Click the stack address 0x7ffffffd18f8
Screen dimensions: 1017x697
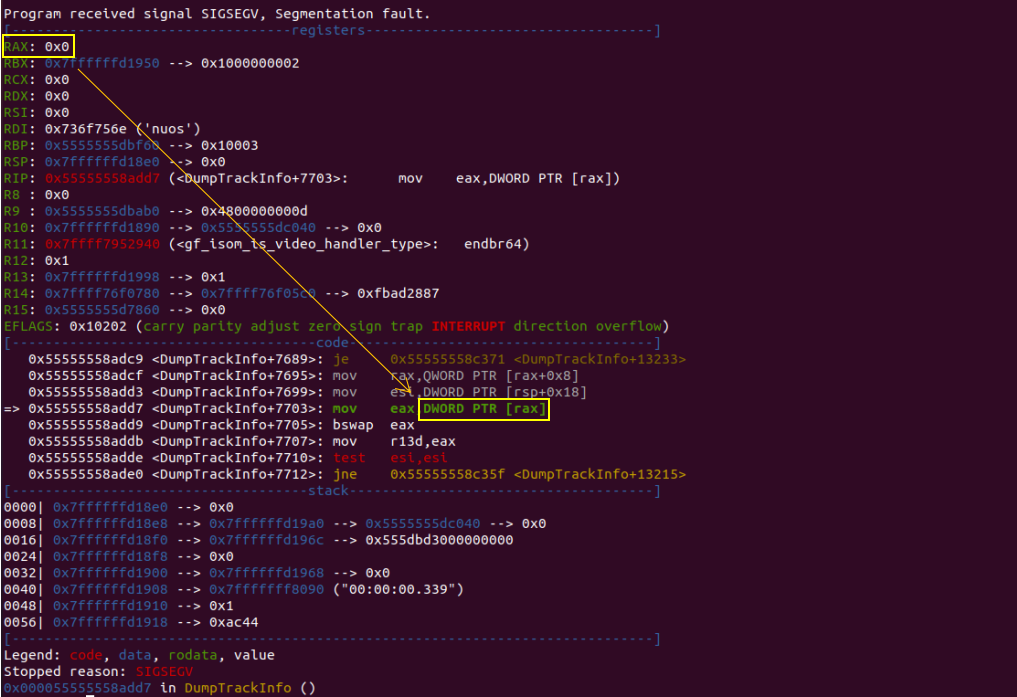tap(110, 556)
